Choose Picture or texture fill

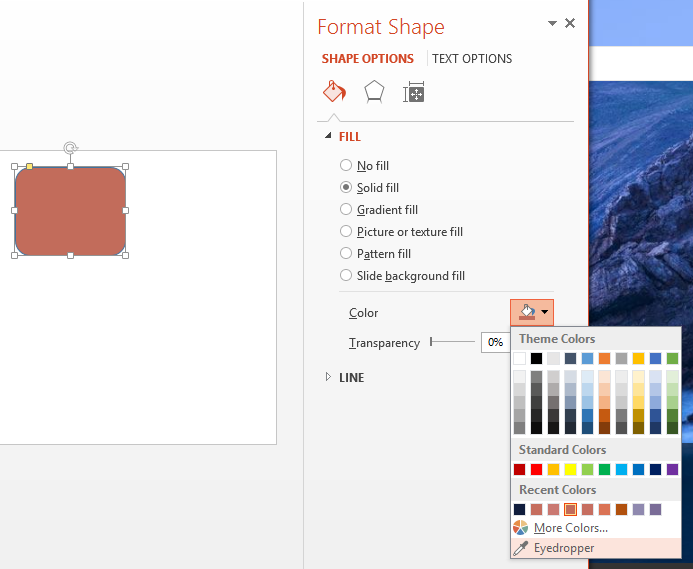pyautogui.click(x=401, y=232)
